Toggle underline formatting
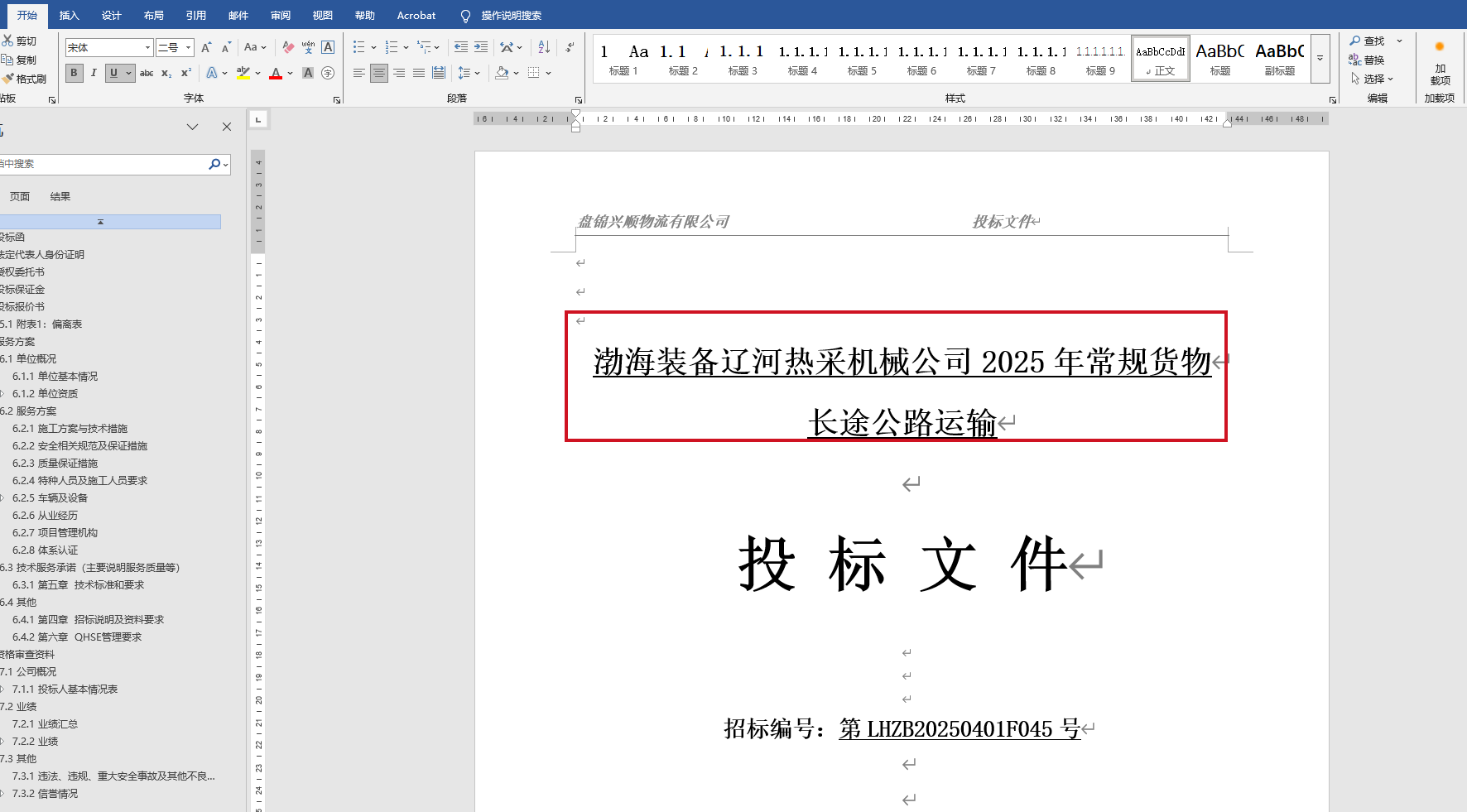This screenshot has width=1467, height=812. tap(113, 73)
